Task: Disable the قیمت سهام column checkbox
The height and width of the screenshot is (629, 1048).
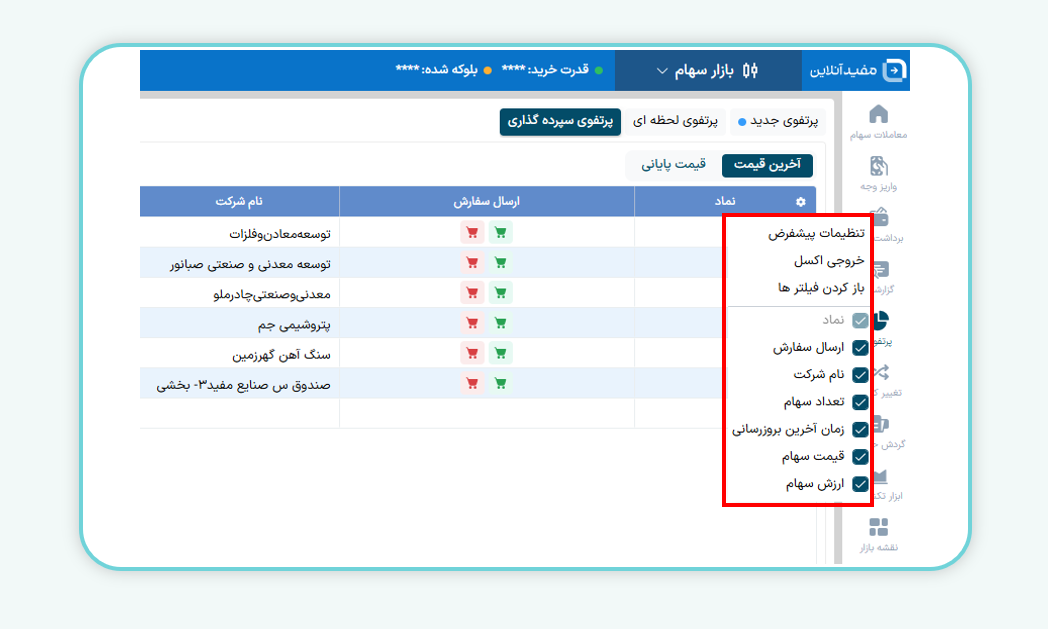Action: (x=860, y=457)
